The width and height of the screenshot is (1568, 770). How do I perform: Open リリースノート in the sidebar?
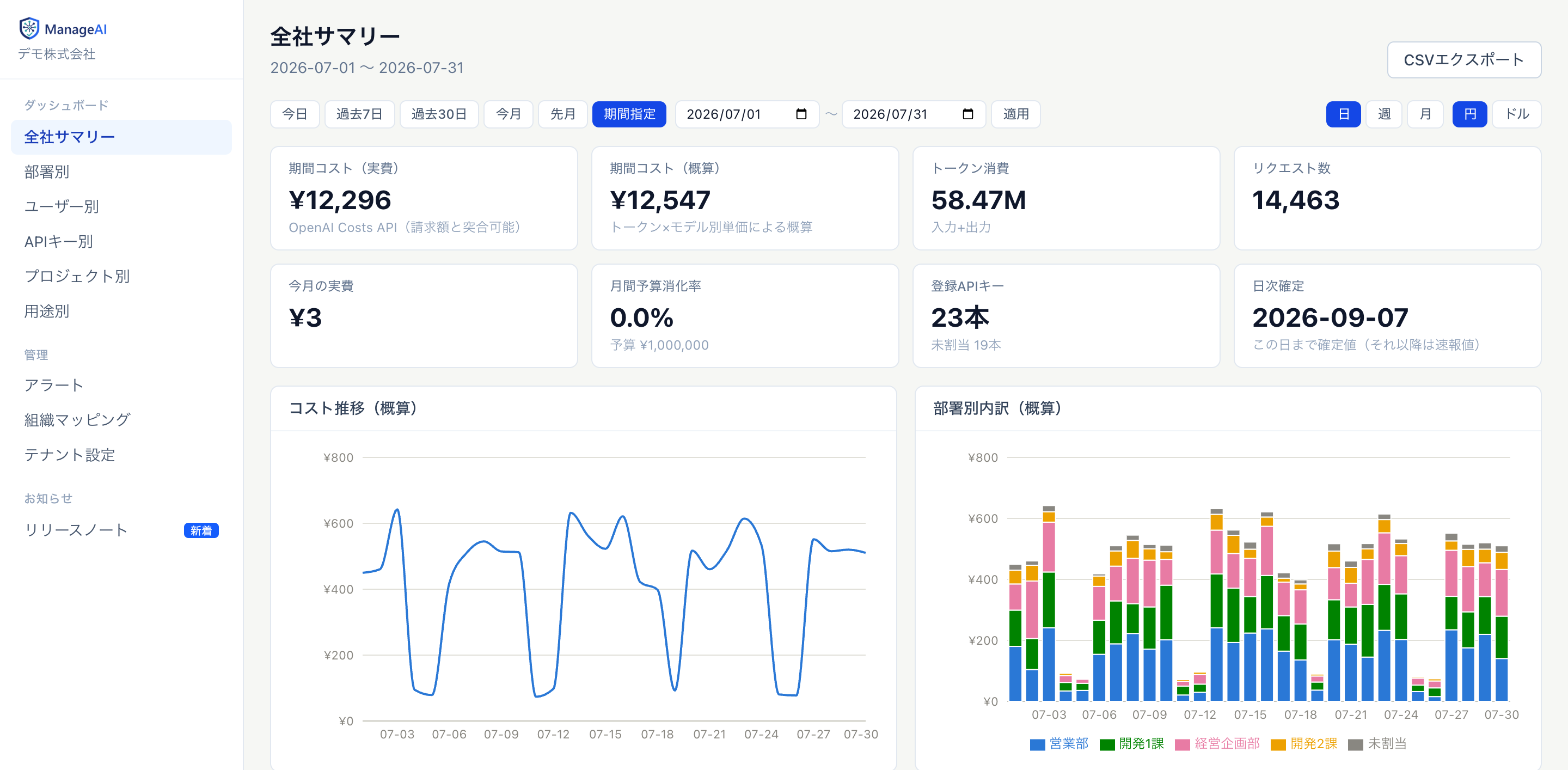(x=121, y=530)
